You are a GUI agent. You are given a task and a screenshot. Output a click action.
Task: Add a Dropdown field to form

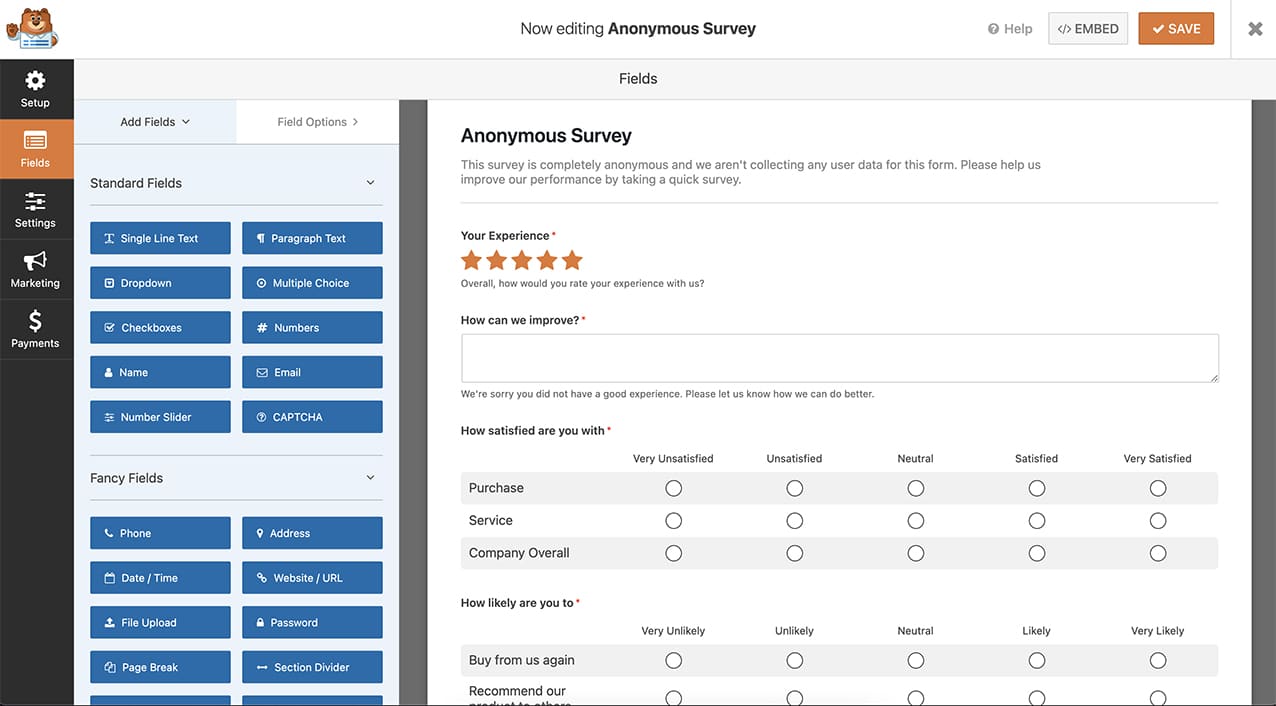[160, 283]
